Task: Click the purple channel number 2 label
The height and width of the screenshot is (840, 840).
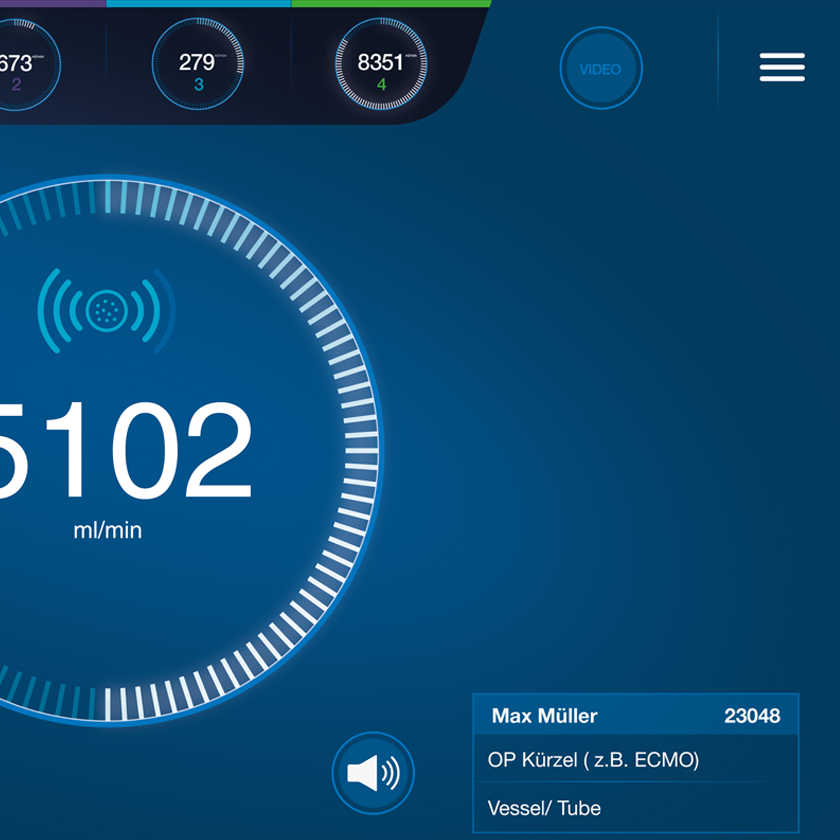Action: 16,85
